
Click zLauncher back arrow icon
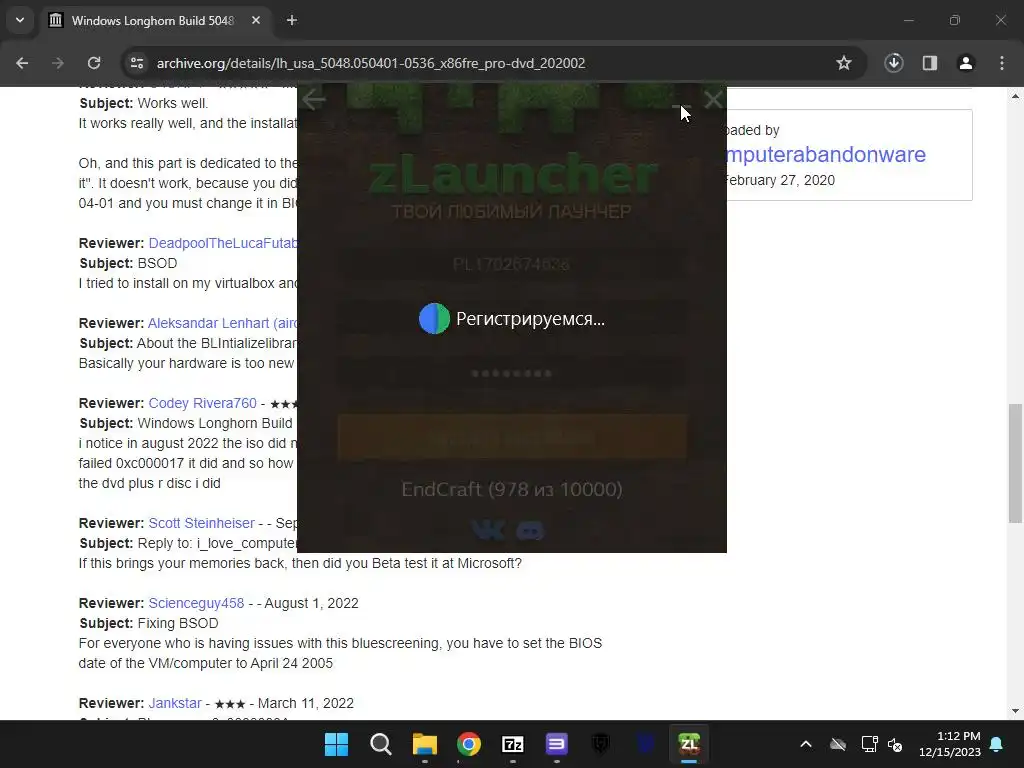pyautogui.click(x=314, y=100)
